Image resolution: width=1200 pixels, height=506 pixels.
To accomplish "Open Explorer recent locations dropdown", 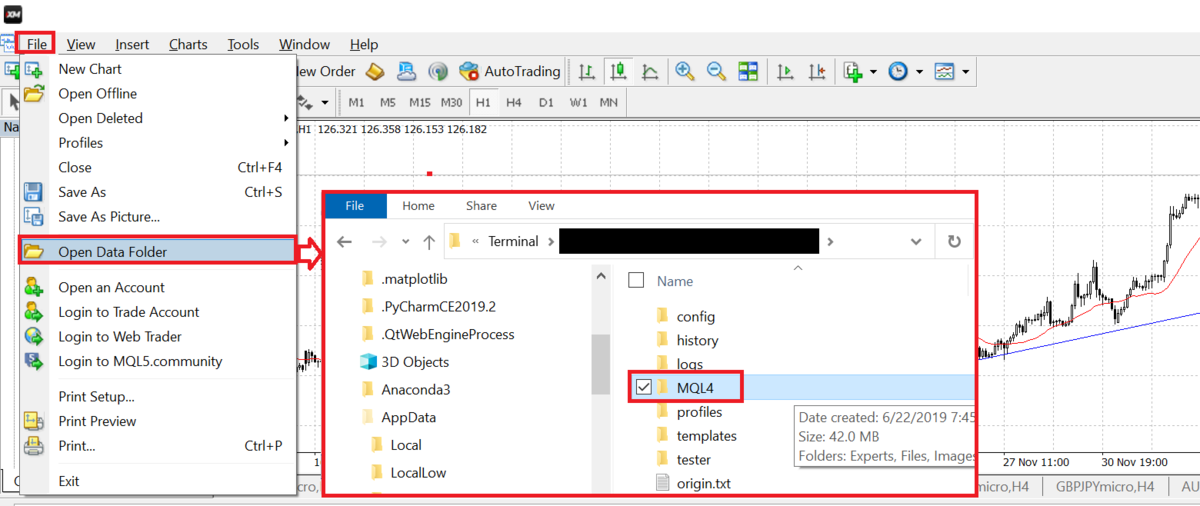I will [405, 242].
